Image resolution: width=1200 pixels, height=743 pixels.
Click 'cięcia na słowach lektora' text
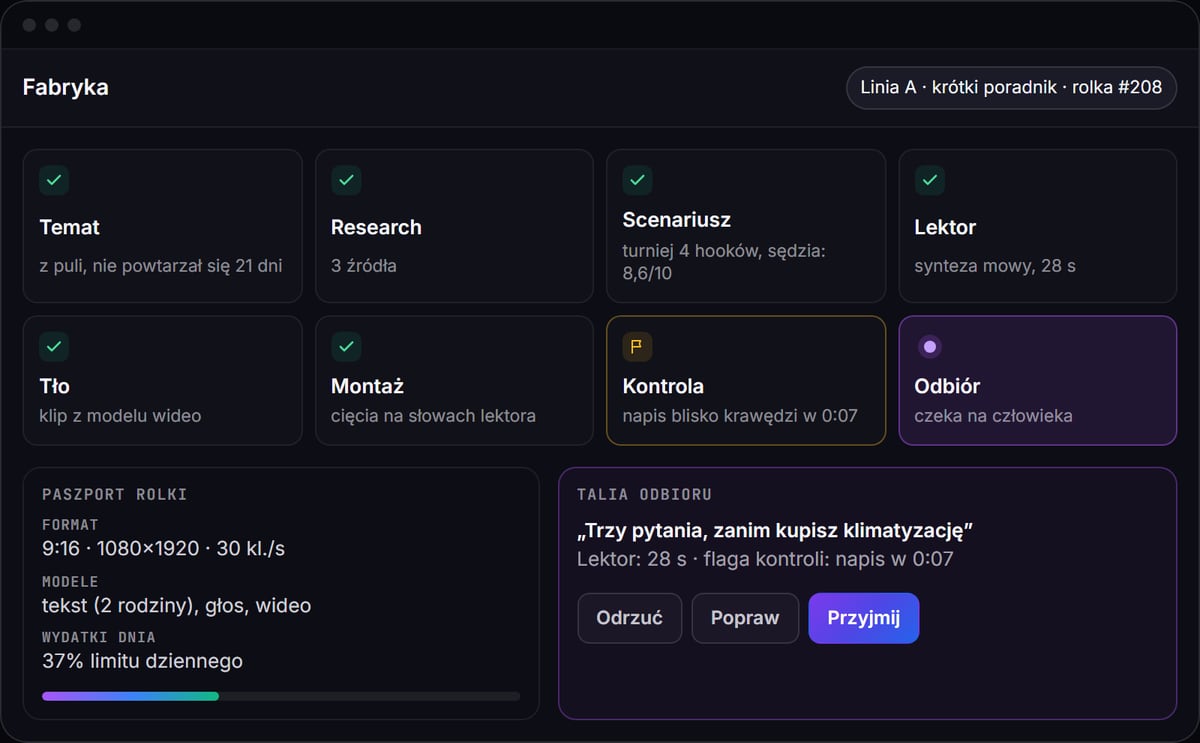(433, 415)
